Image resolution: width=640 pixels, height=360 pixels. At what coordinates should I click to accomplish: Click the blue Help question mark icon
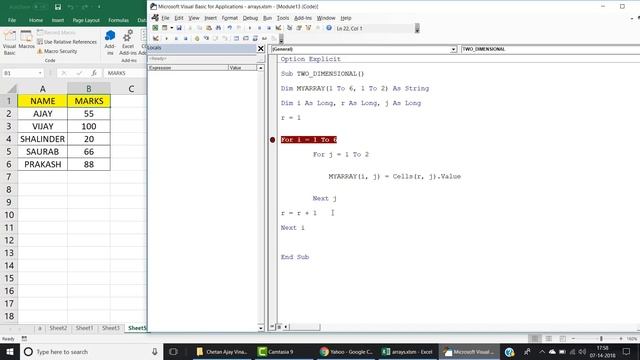point(329,28)
